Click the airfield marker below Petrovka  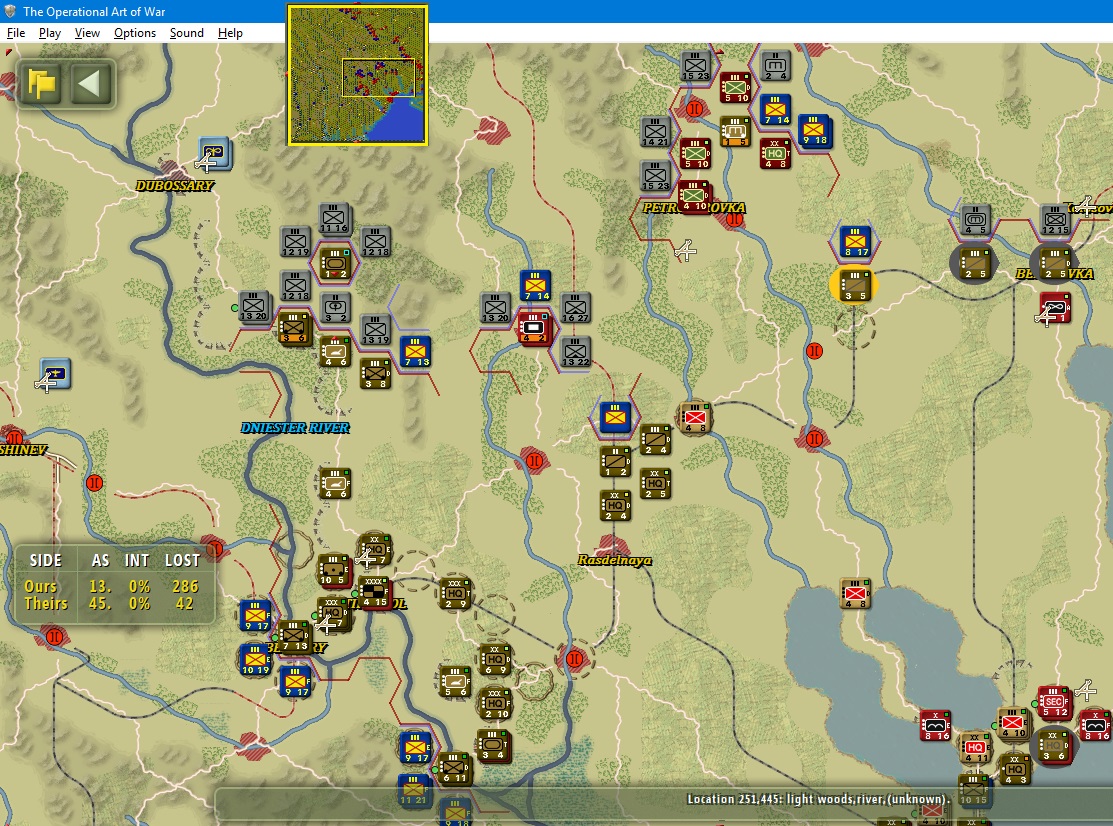pyautogui.click(x=685, y=250)
